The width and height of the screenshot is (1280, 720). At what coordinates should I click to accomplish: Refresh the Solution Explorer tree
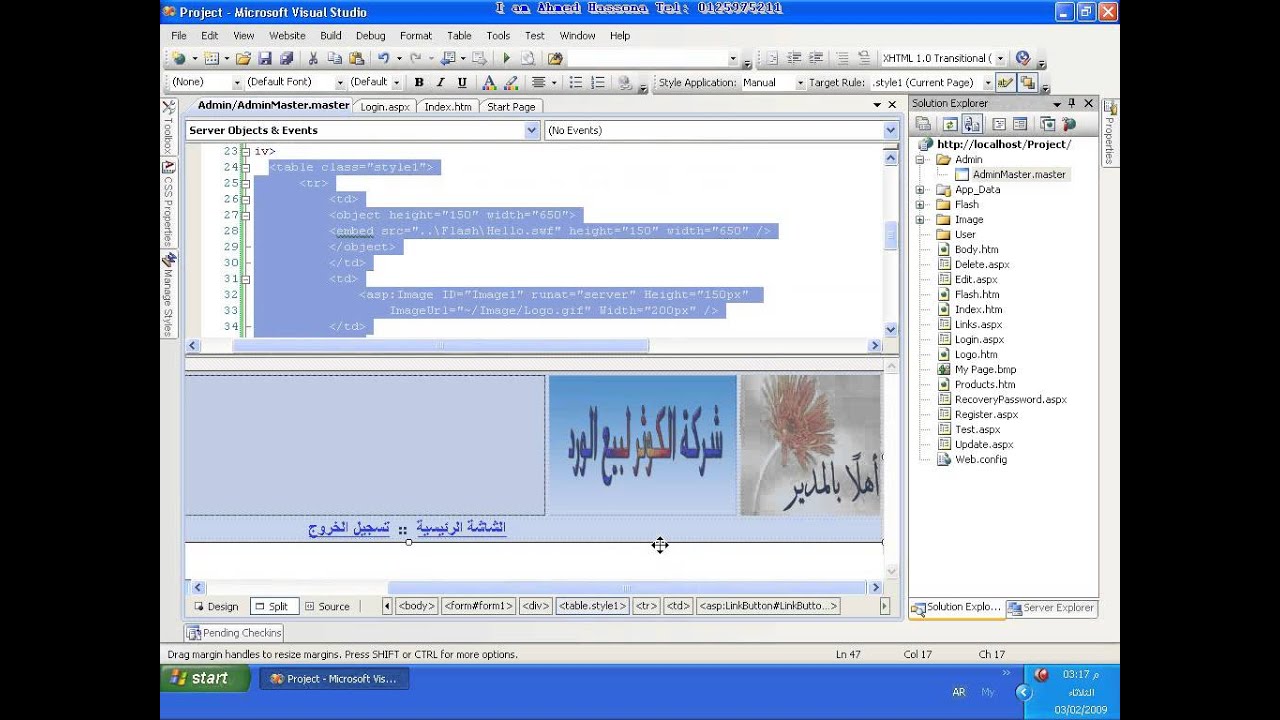(x=949, y=124)
